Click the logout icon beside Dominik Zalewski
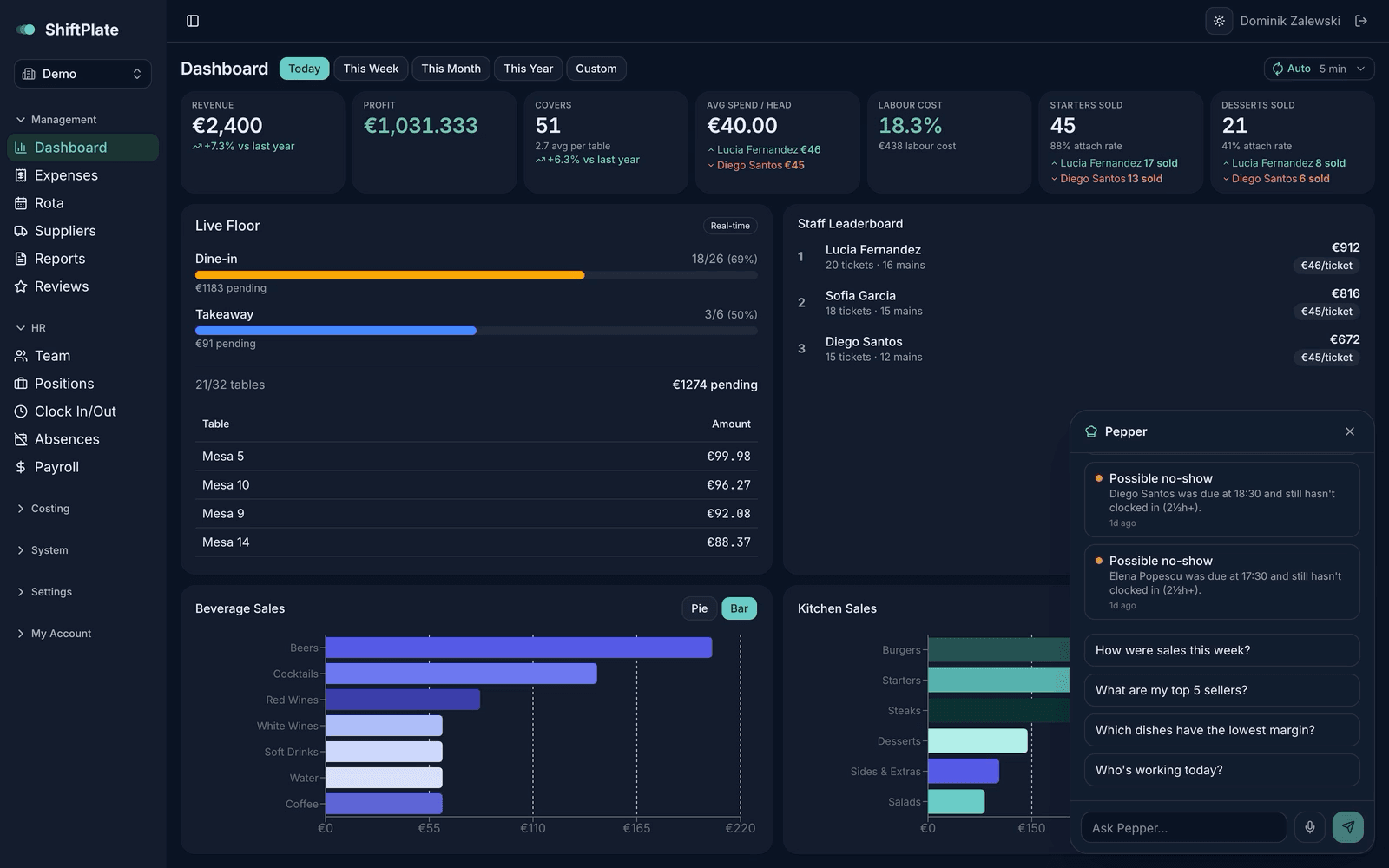The image size is (1389, 868). pyautogui.click(x=1361, y=21)
